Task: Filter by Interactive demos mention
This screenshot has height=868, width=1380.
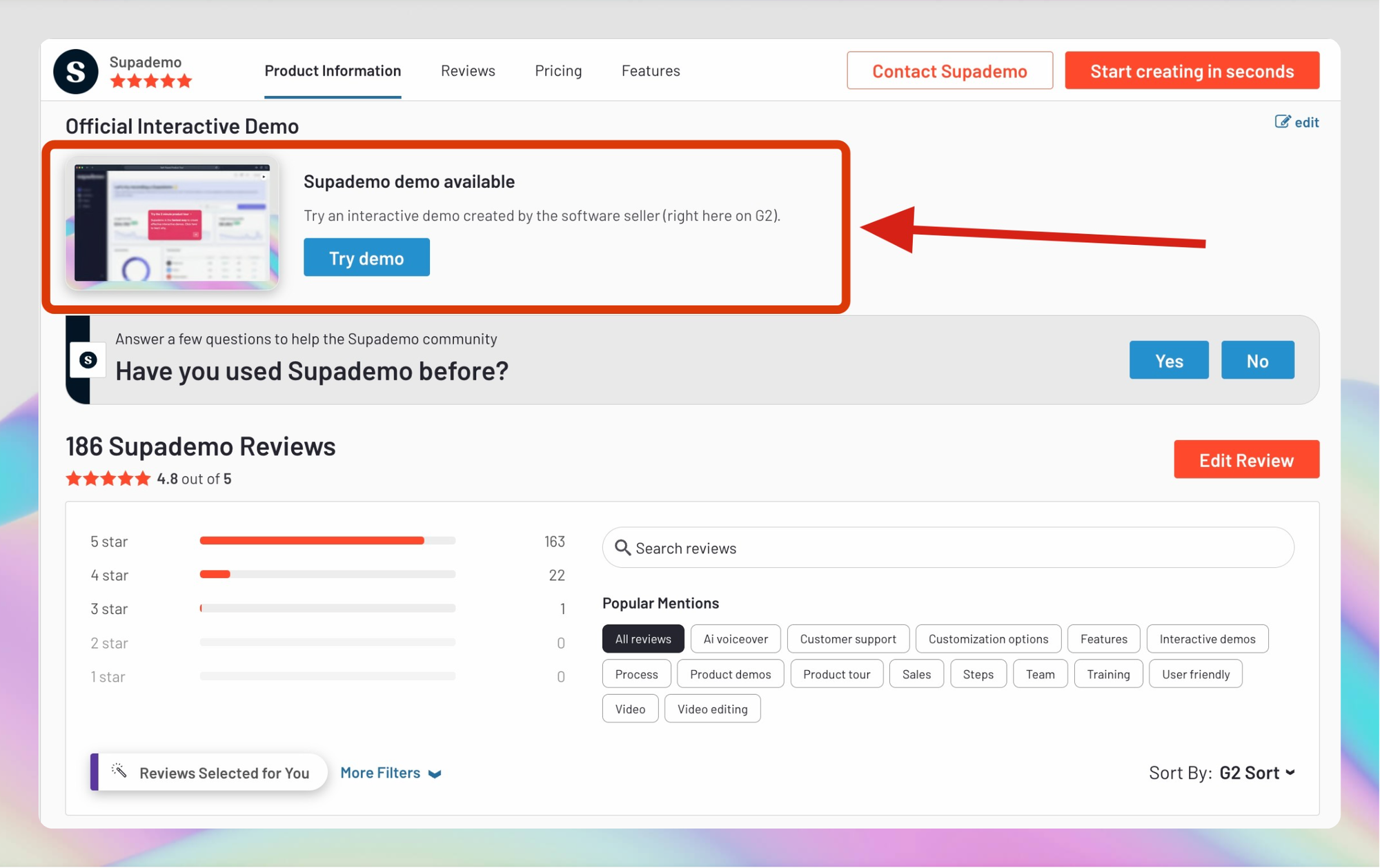Action: (x=1207, y=639)
